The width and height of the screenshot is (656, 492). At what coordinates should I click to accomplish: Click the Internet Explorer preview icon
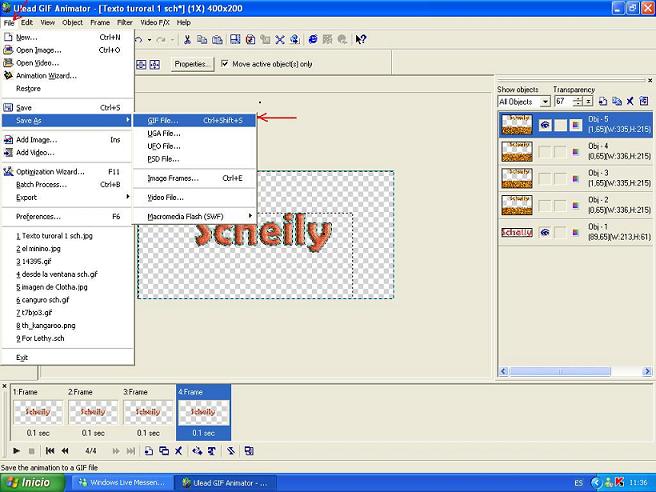point(313,39)
